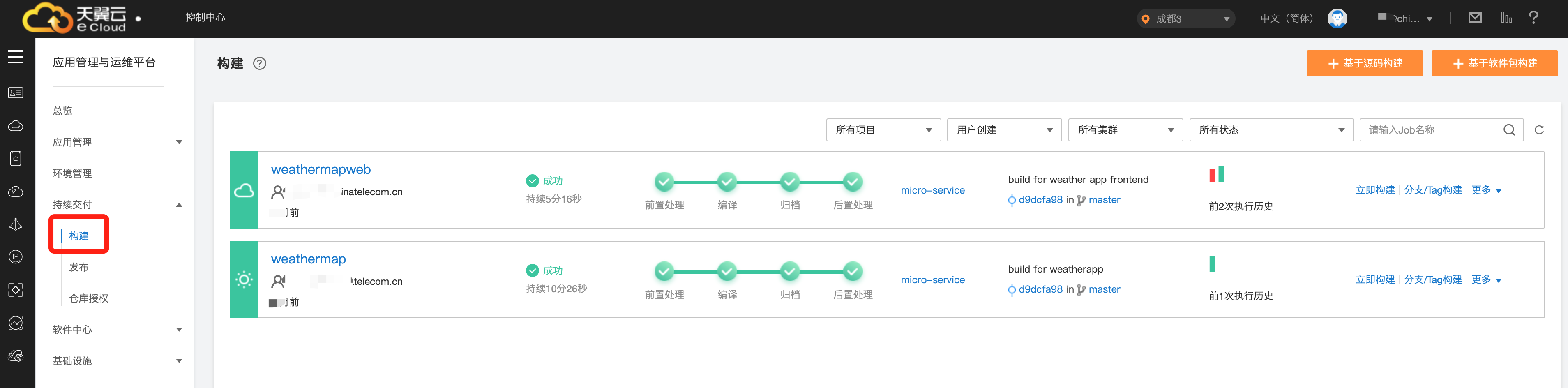The image size is (1568, 388).
Task: Click 立即构建 for weathermapweb
Action: tap(1375, 190)
